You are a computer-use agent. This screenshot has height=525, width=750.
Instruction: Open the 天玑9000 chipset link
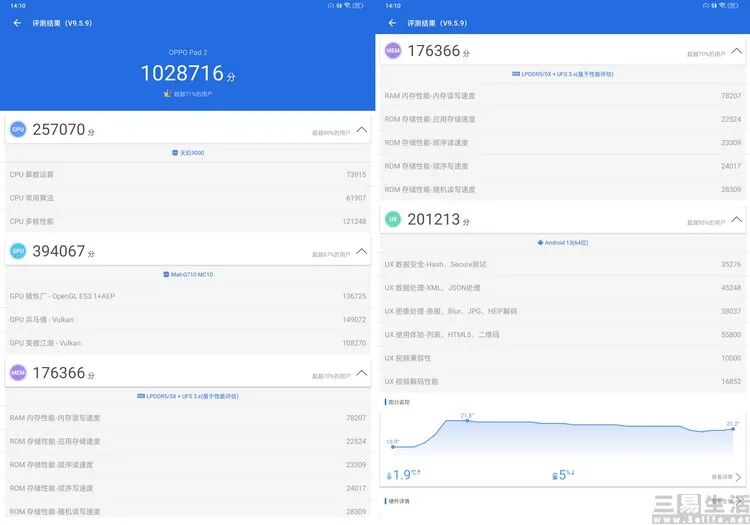coord(188,153)
